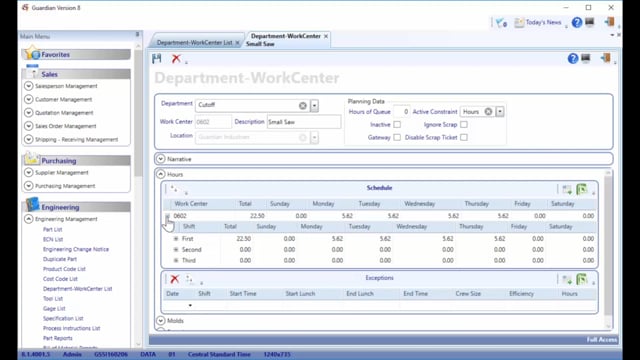Expand the First shift row
Viewport: 640px width, 360px height.
coord(176,238)
